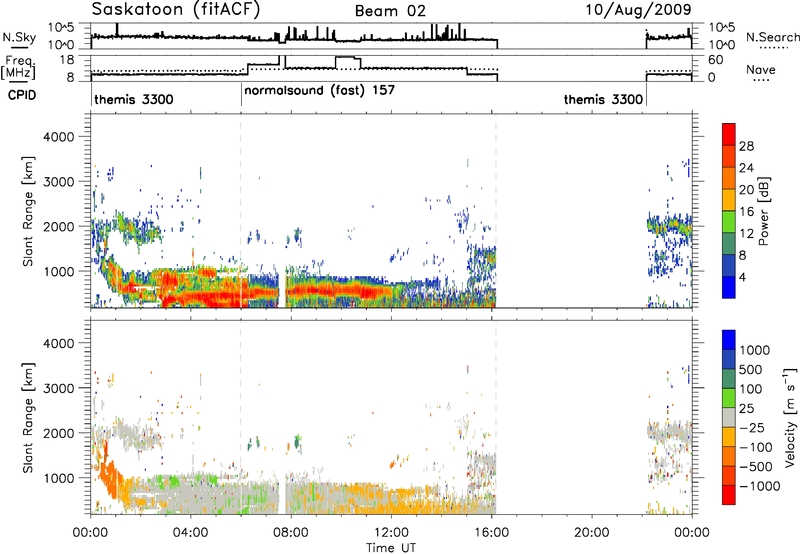Click the "04:00" time axis tick label

click(190, 533)
